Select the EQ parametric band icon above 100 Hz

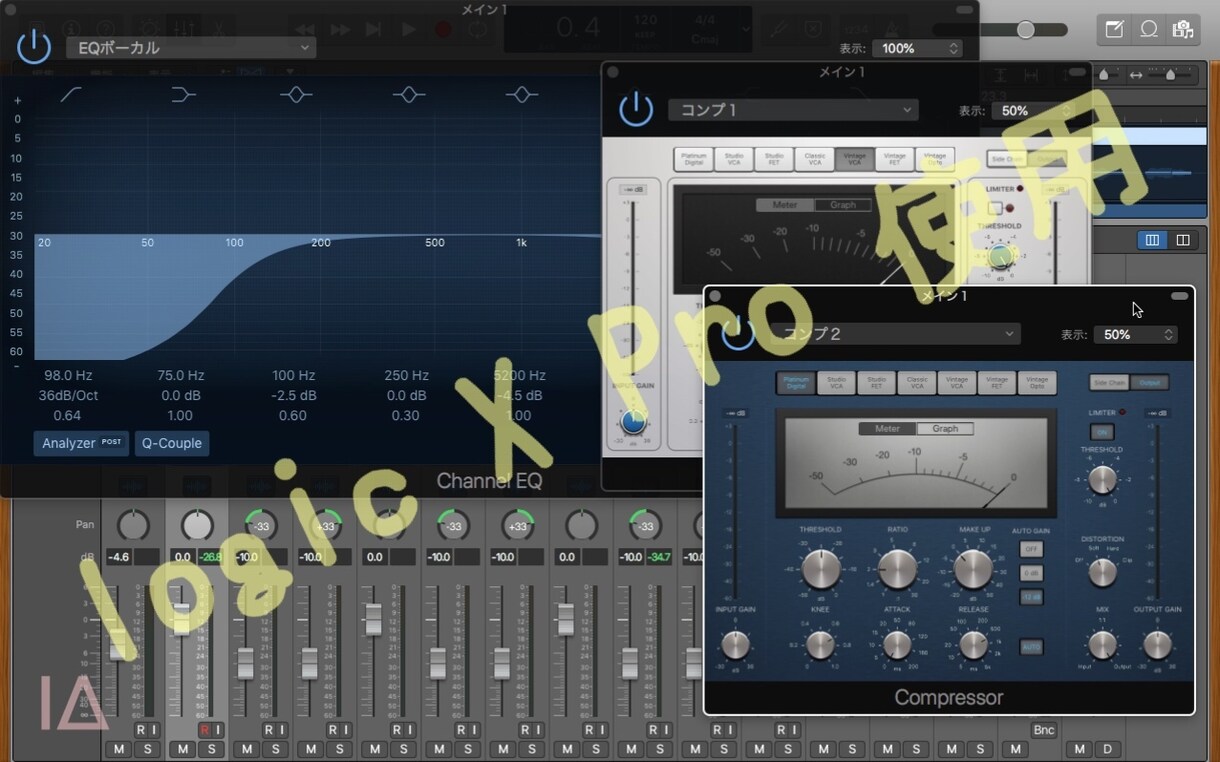(295, 94)
